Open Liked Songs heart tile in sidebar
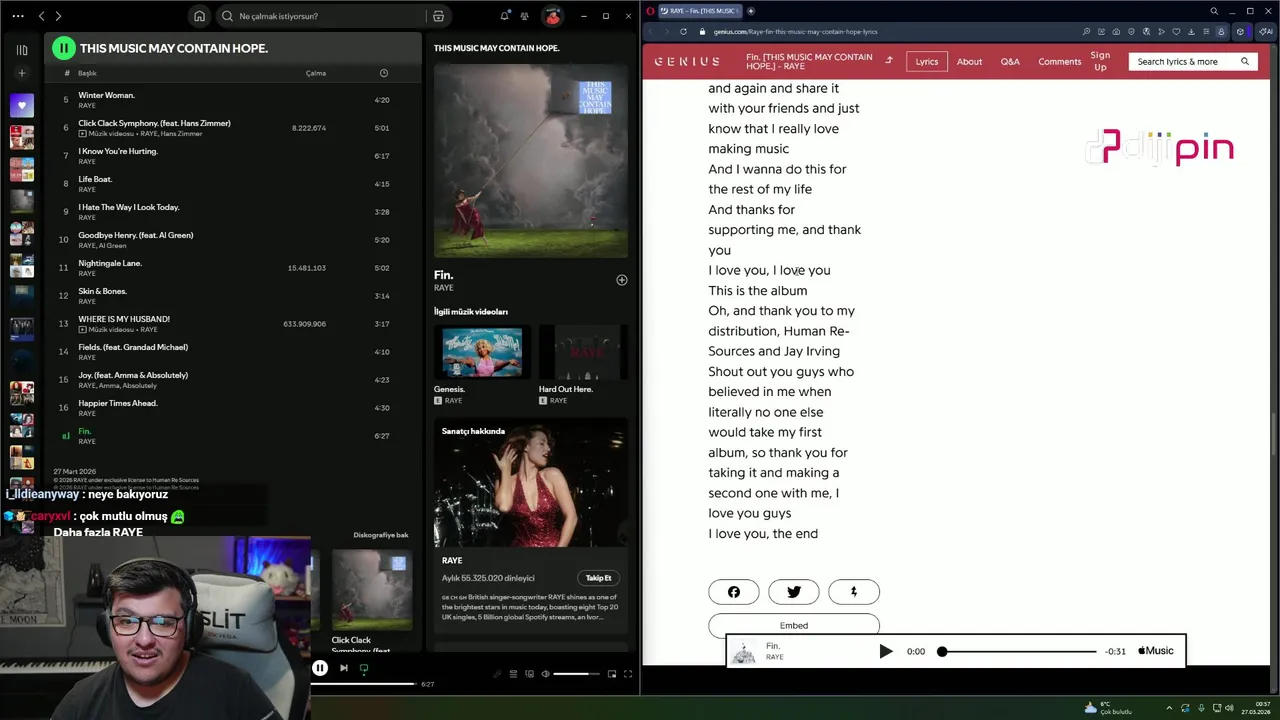1280x720 pixels. point(22,104)
